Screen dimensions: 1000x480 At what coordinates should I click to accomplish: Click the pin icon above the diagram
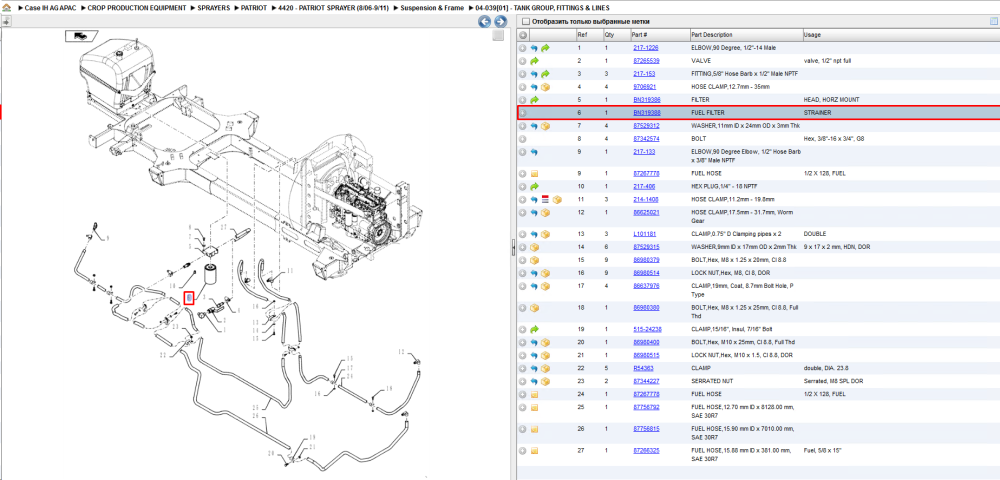6,21
